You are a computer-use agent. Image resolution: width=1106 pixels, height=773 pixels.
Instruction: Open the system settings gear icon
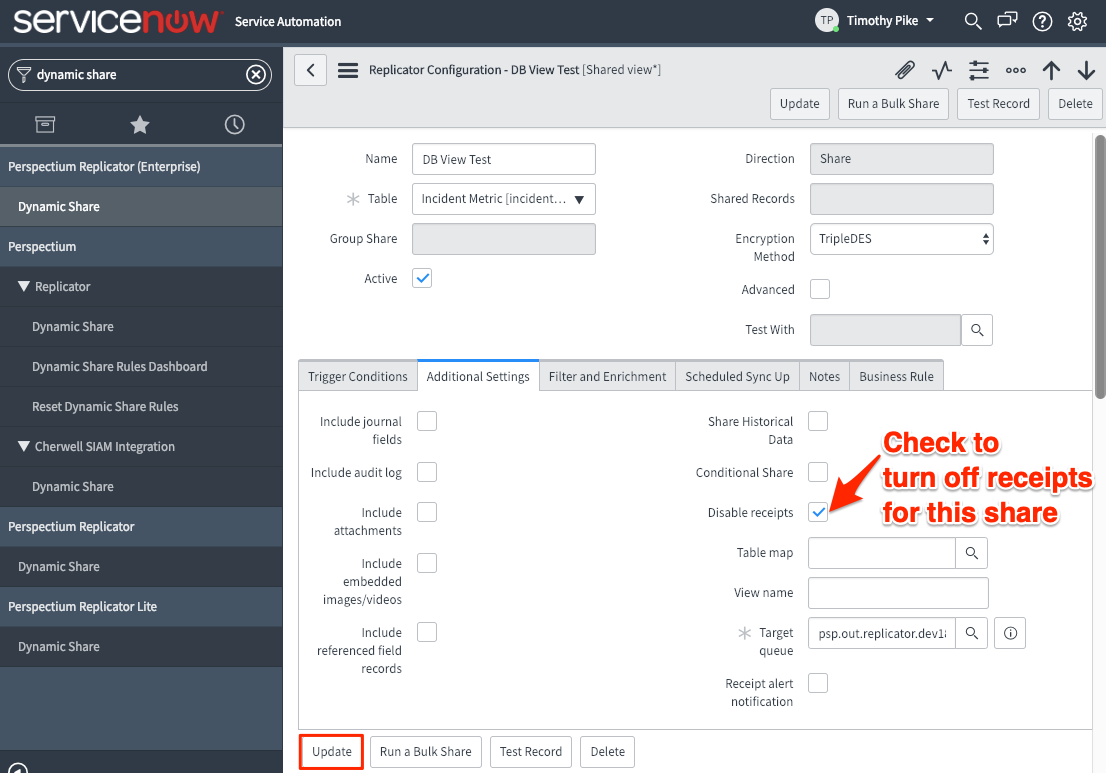(1076, 21)
